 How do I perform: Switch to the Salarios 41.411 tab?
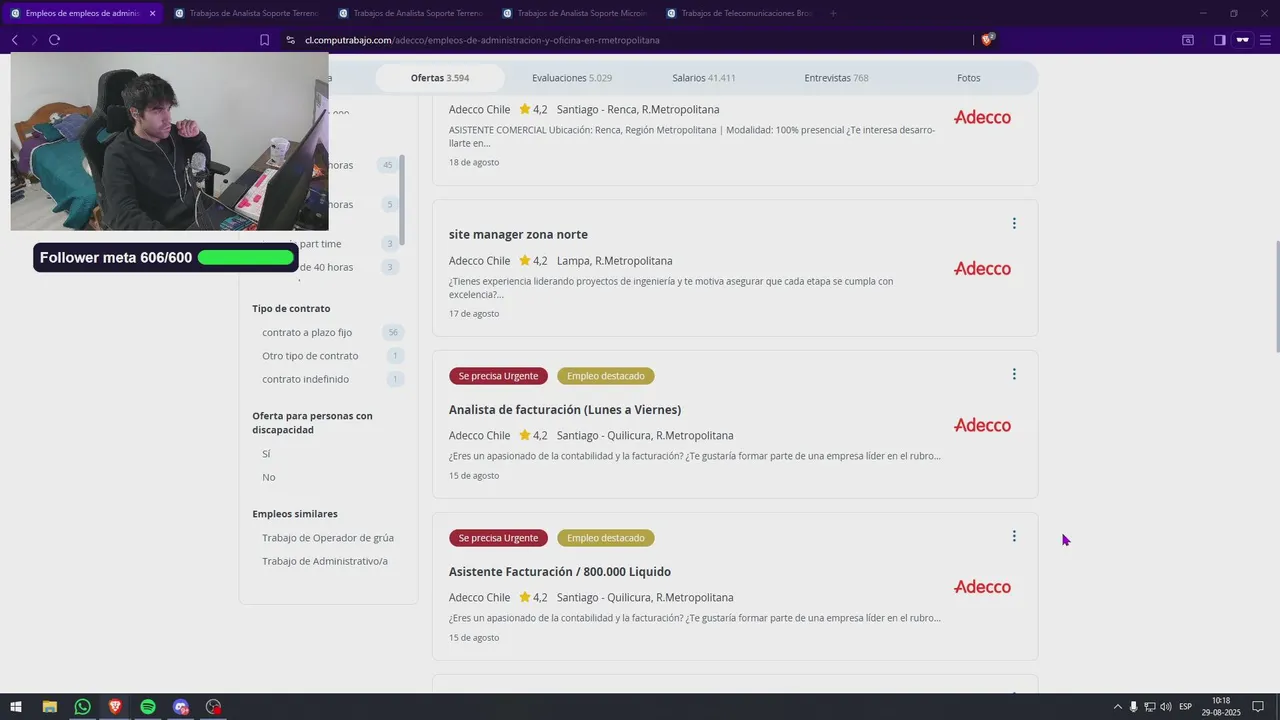704,78
